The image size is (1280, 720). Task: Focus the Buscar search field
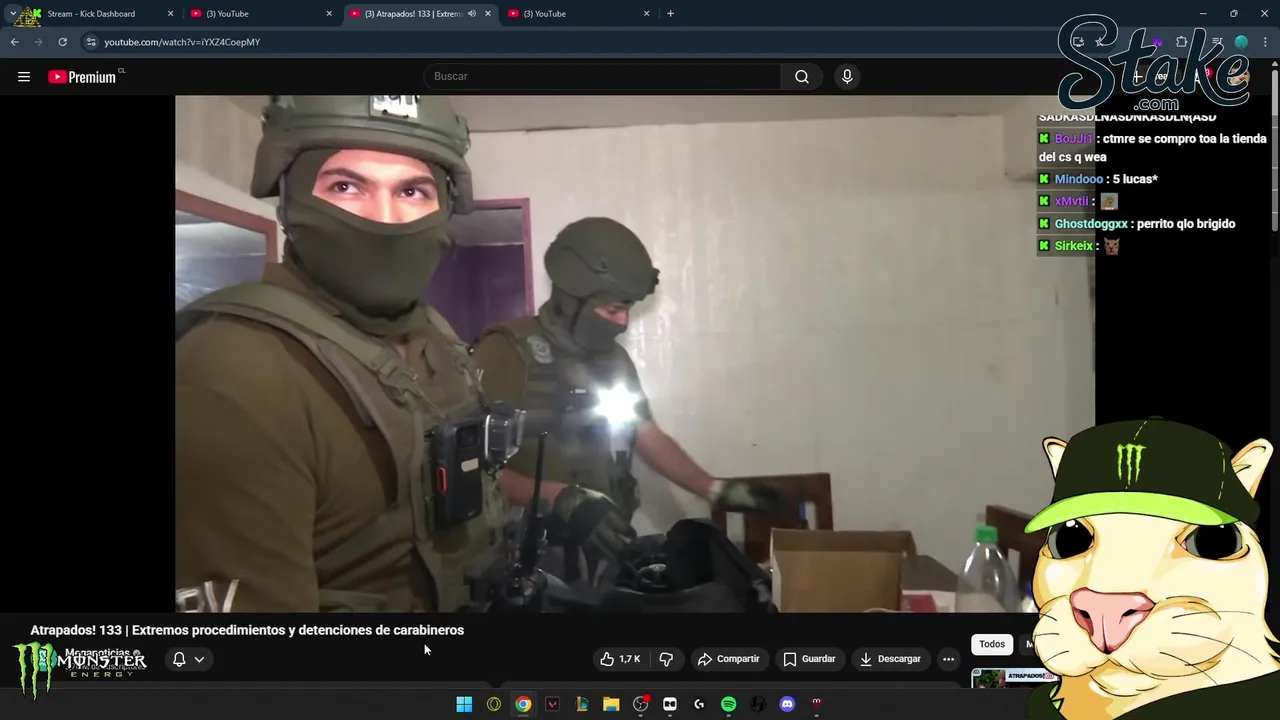pos(603,77)
